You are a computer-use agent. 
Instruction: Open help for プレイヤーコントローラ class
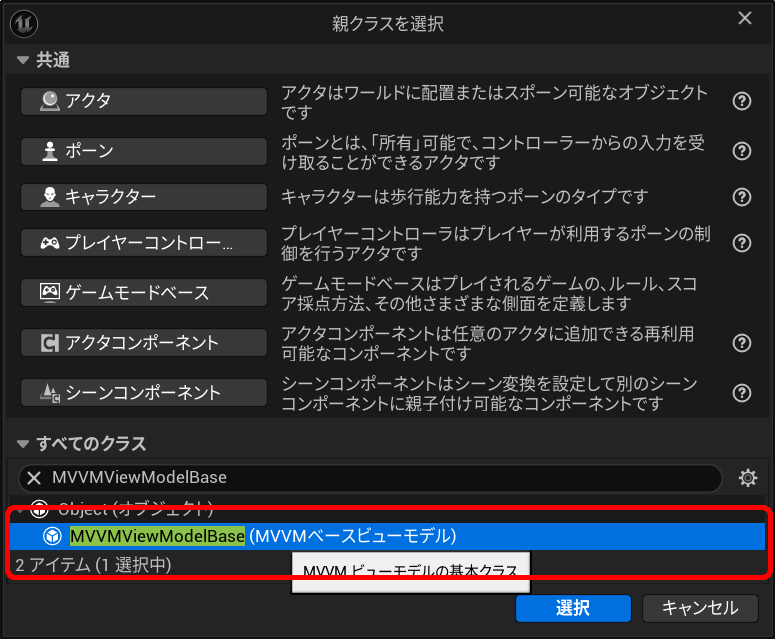click(x=742, y=243)
